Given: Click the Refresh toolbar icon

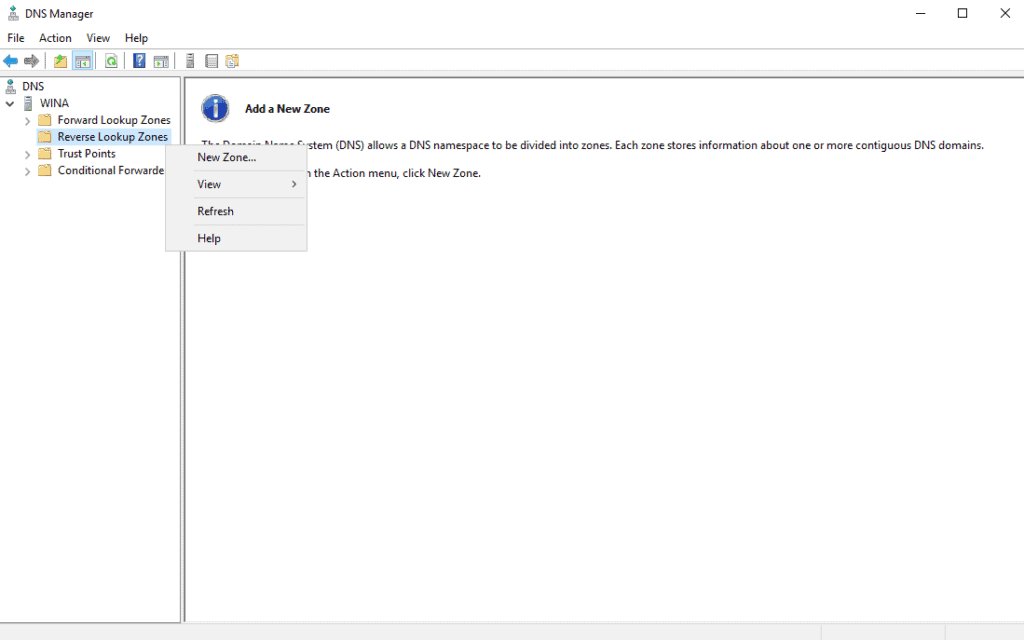Looking at the screenshot, I should (110, 61).
